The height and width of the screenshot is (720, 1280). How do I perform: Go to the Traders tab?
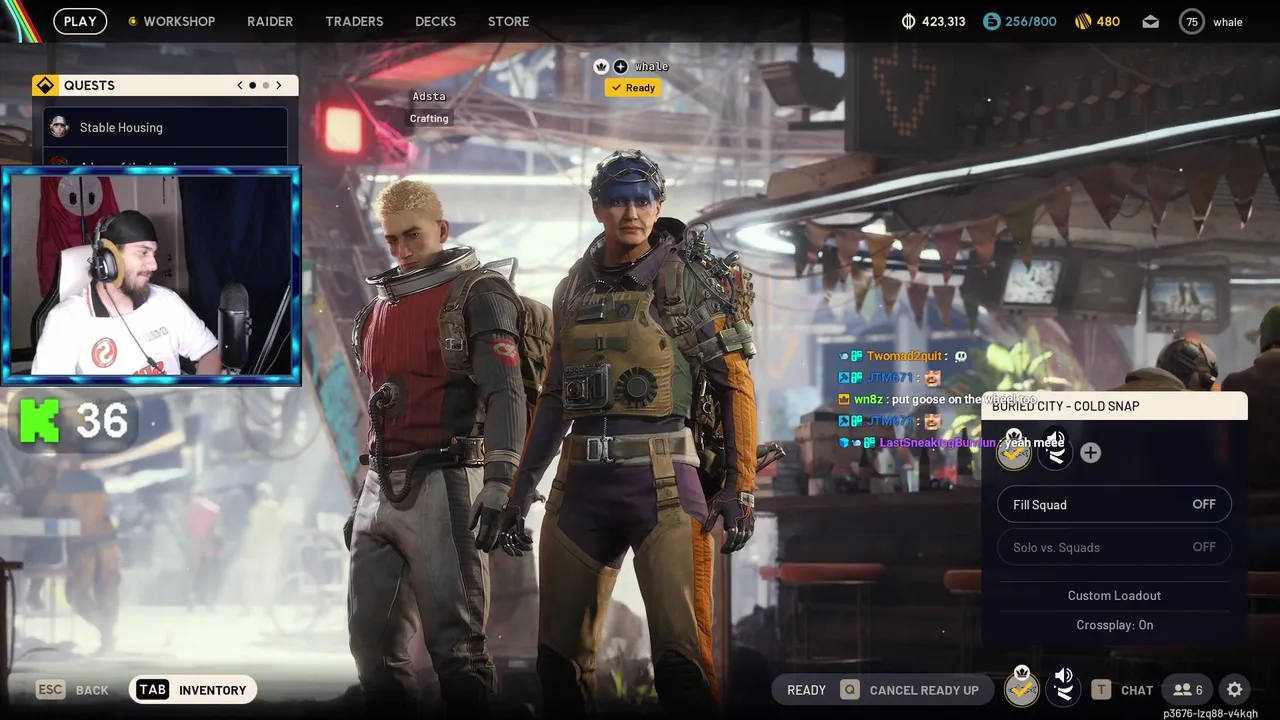(x=354, y=21)
